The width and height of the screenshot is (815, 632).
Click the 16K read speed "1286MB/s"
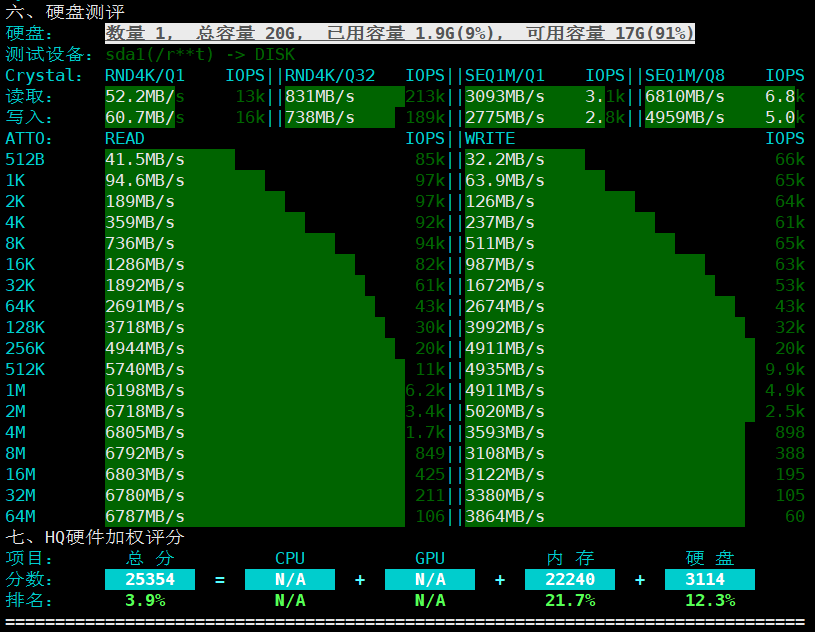pyautogui.click(x=145, y=265)
